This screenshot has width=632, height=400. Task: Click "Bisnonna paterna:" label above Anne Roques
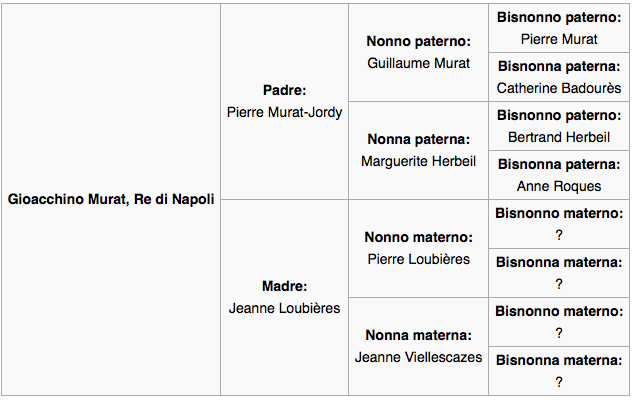point(559,164)
